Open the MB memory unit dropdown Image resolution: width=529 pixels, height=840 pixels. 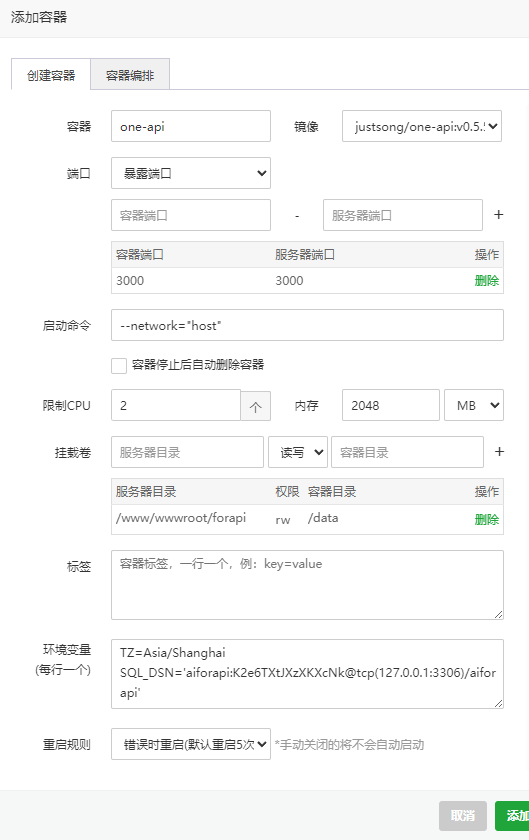[474, 406]
